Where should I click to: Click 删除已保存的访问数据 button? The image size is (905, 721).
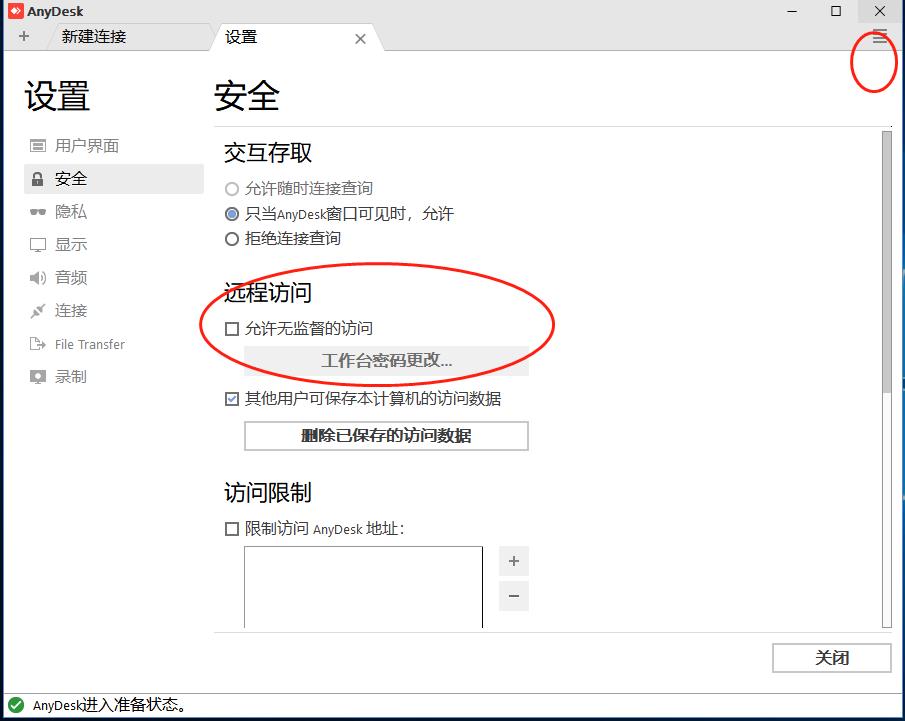[386, 435]
